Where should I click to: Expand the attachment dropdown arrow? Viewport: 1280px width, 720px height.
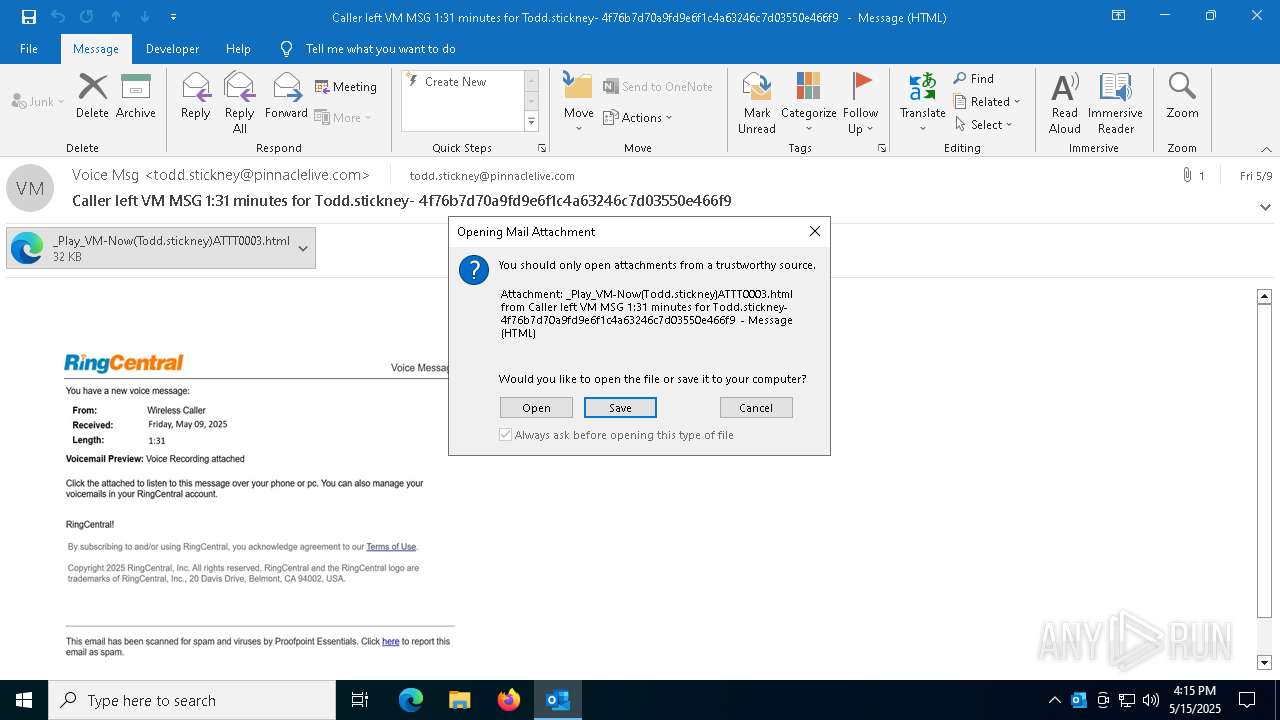[x=303, y=248]
